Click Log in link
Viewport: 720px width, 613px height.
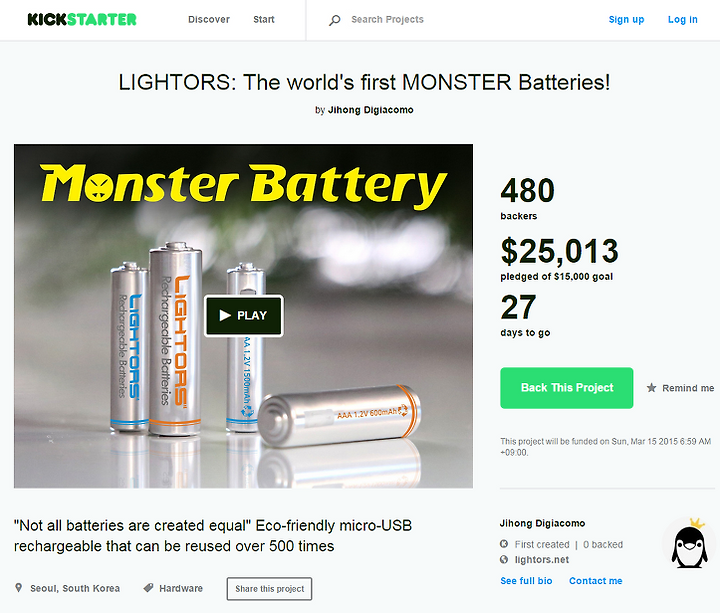tap(682, 20)
